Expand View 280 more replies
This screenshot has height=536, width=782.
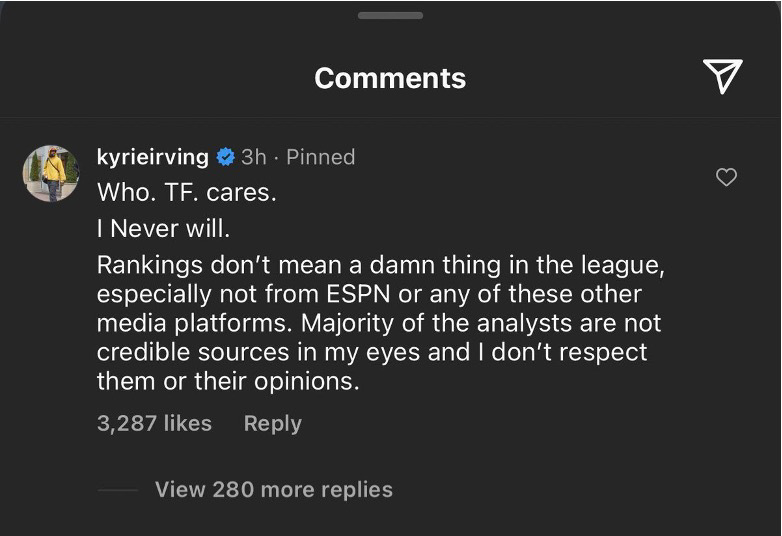click(x=273, y=489)
